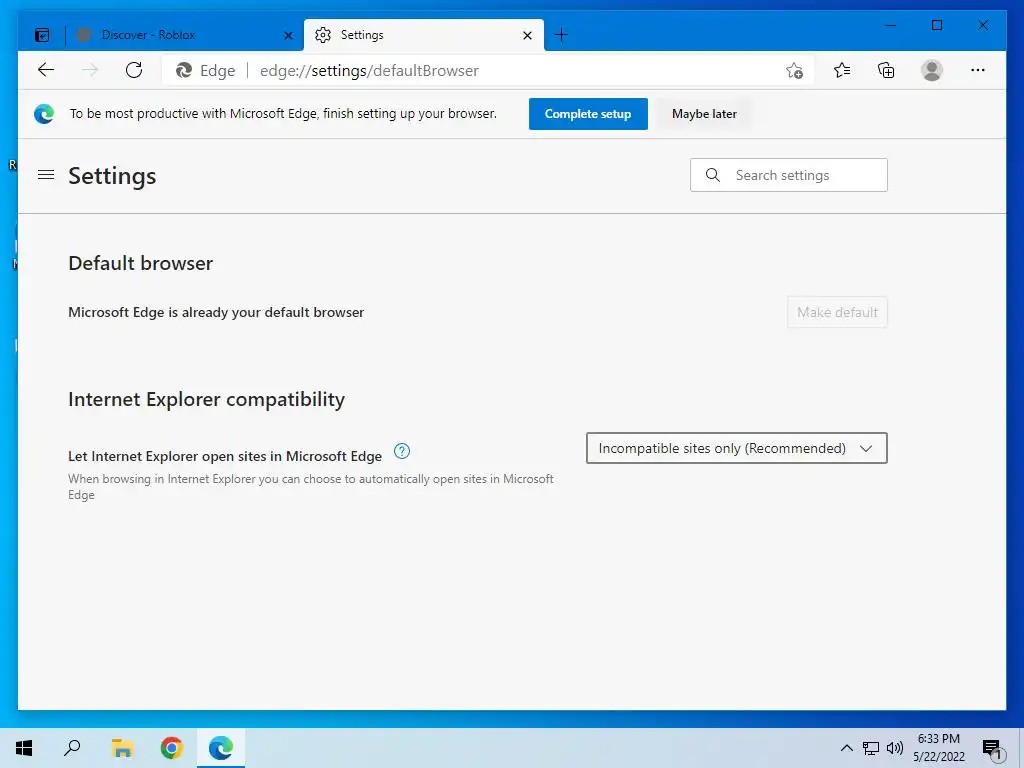
Task: Click the Edge taskbar icon
Action: point(221,748)
